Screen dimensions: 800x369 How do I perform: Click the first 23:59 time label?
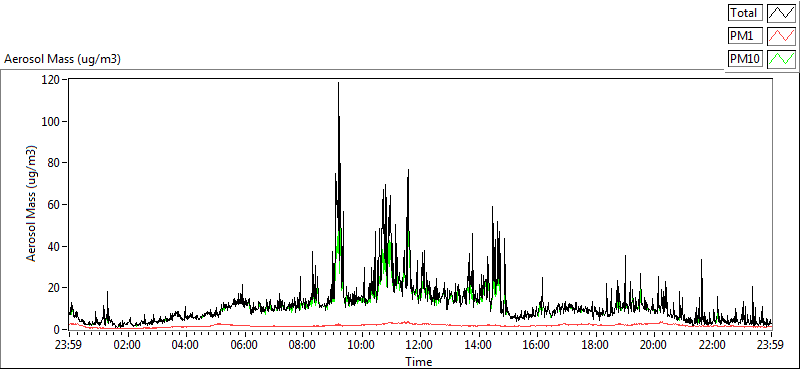pyautogui.click(x=69, y=344)
